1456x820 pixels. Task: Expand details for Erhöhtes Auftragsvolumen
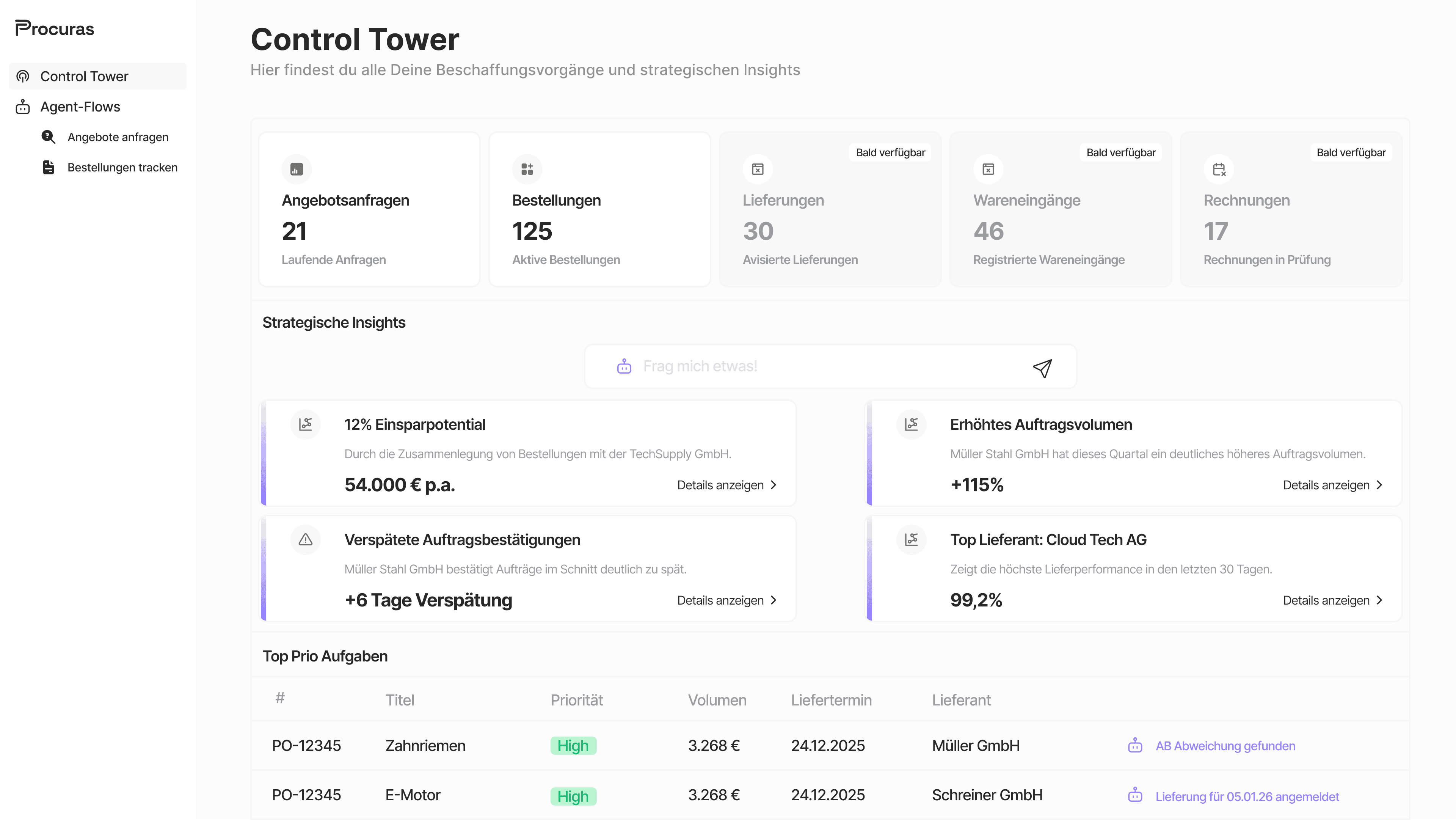(x=1332, y=485)
